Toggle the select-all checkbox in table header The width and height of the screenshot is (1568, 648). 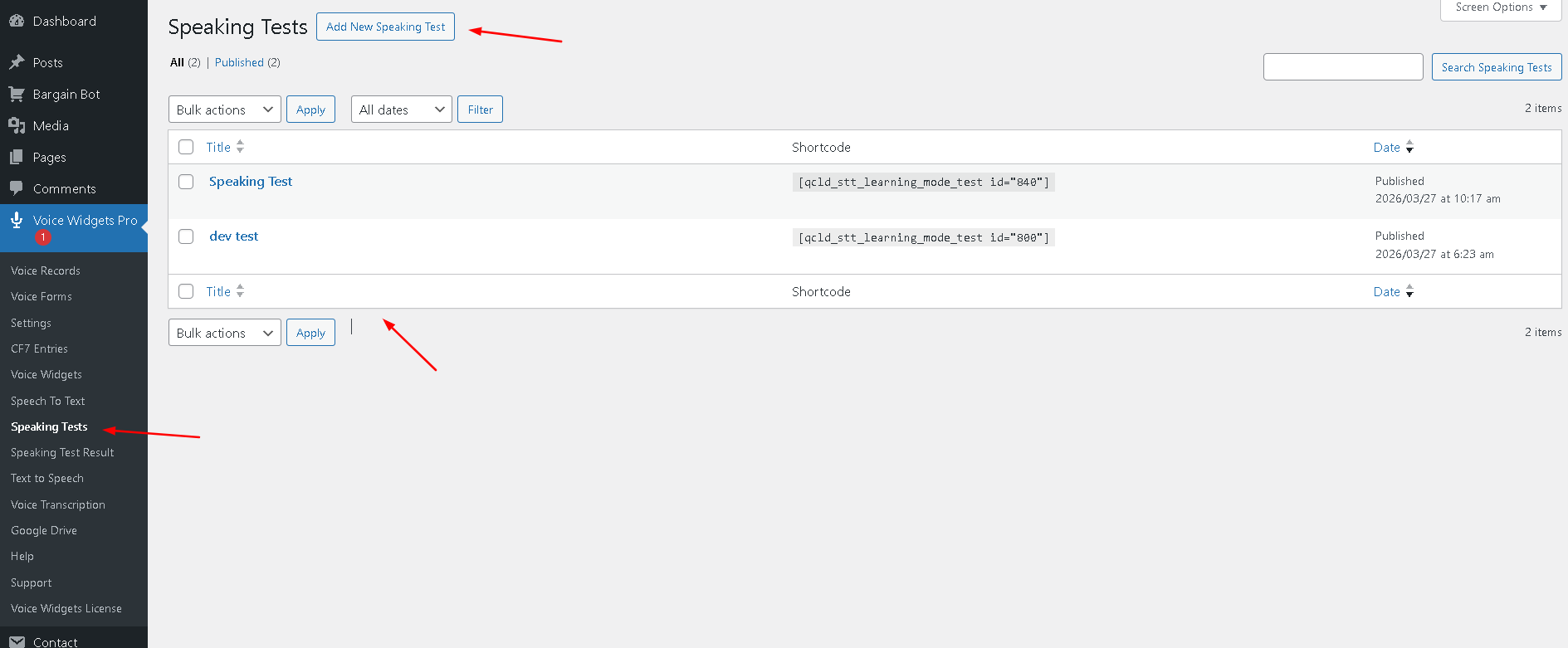coord(186,147)
